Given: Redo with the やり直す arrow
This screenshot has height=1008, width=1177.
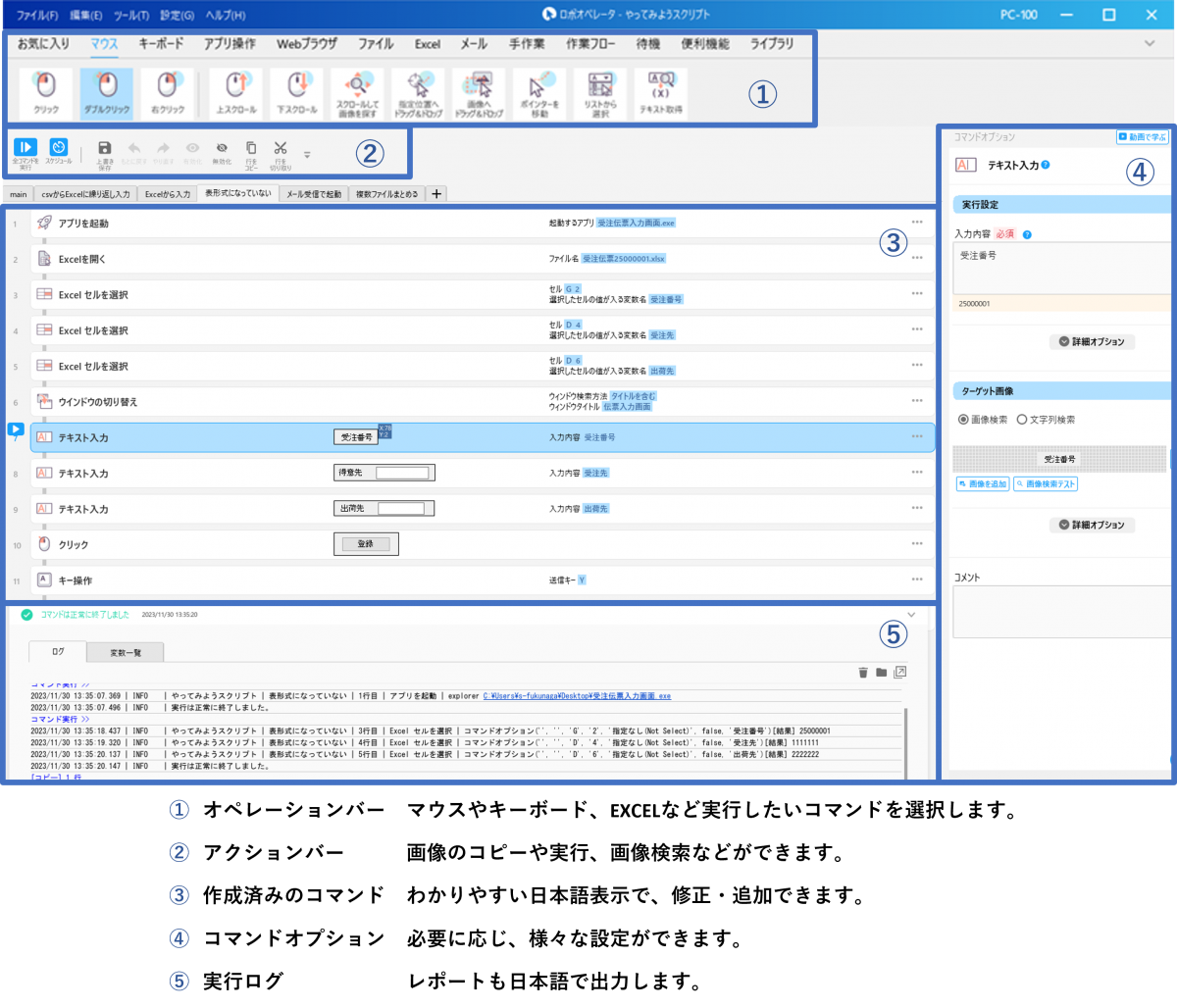Looking at the screenshot, I should tap(164, 152).
